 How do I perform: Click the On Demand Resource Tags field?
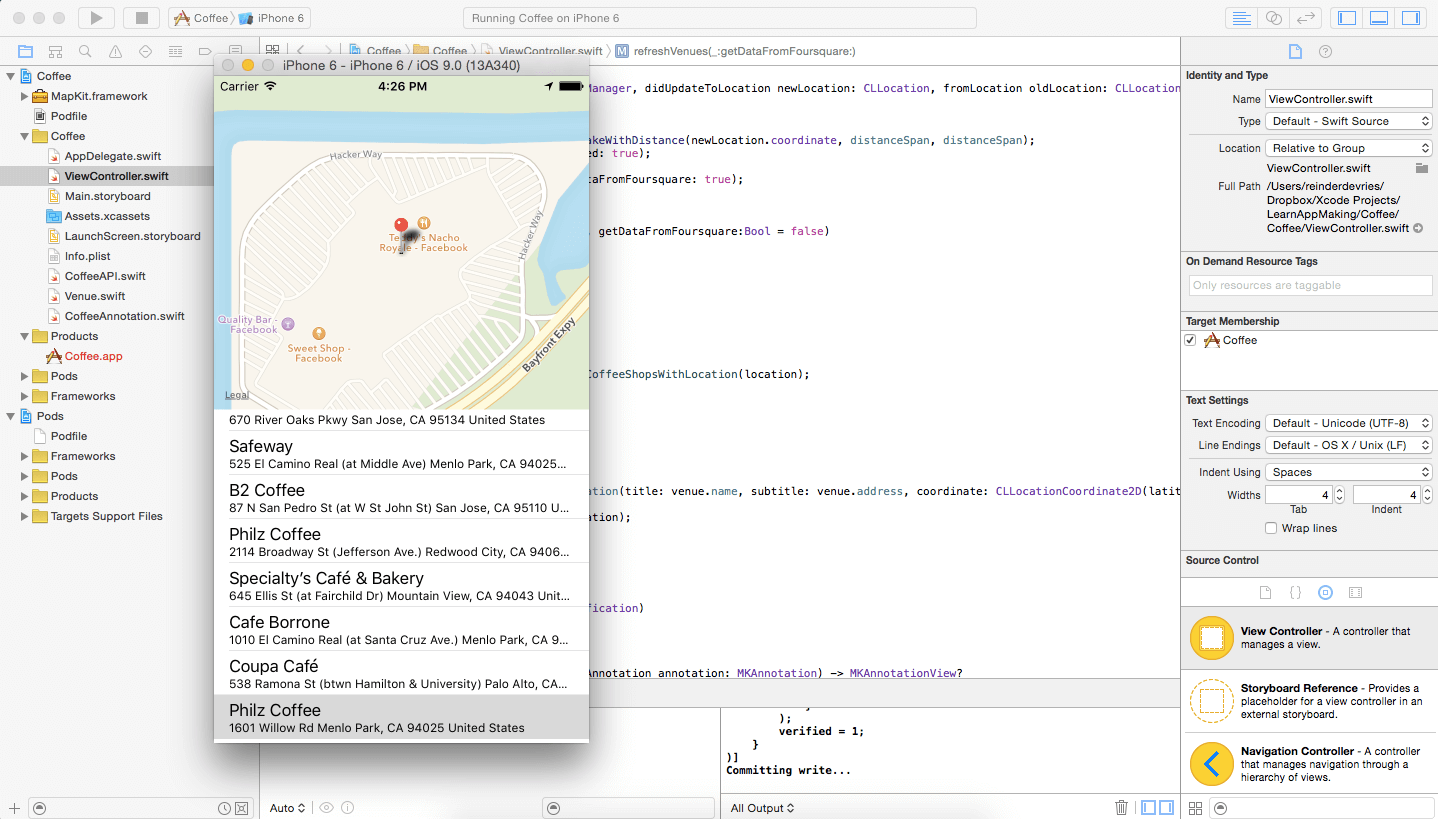click(x=1311, y=285)
